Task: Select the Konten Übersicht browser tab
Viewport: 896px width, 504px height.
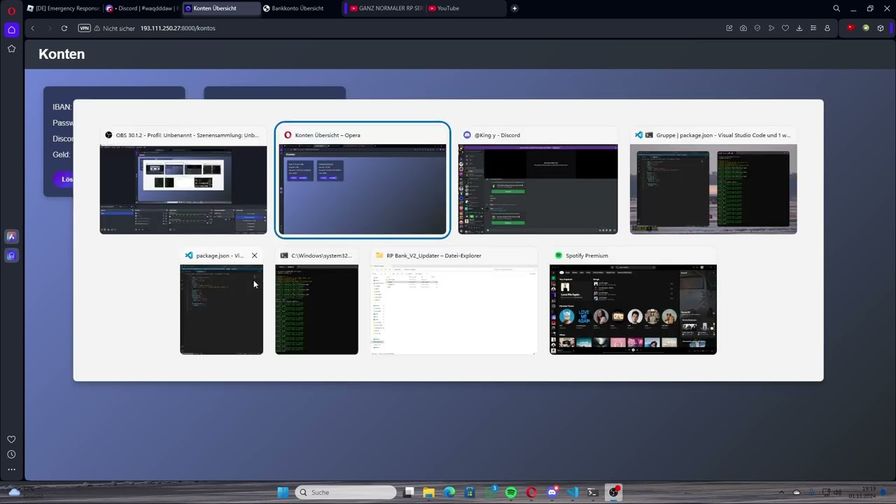Action: [x=221, y=9]
